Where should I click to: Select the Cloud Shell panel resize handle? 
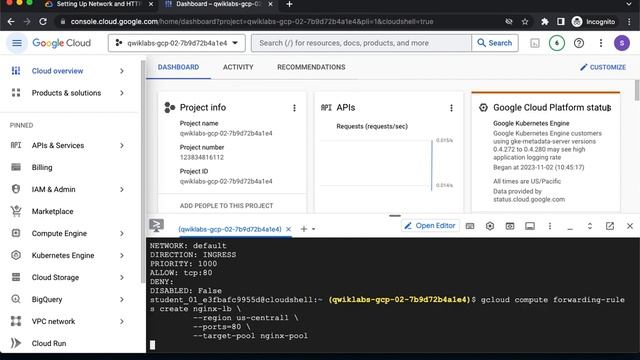[x=395, y=216]
